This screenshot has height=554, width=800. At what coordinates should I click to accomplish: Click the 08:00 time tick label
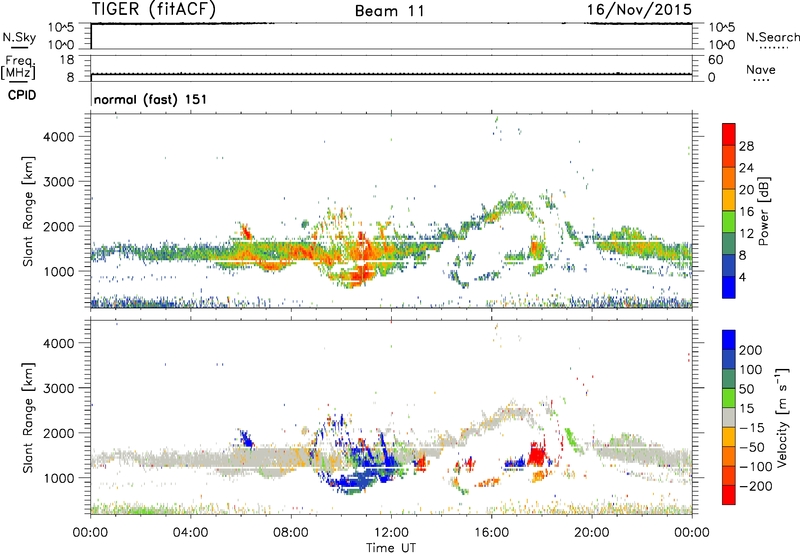290,533
